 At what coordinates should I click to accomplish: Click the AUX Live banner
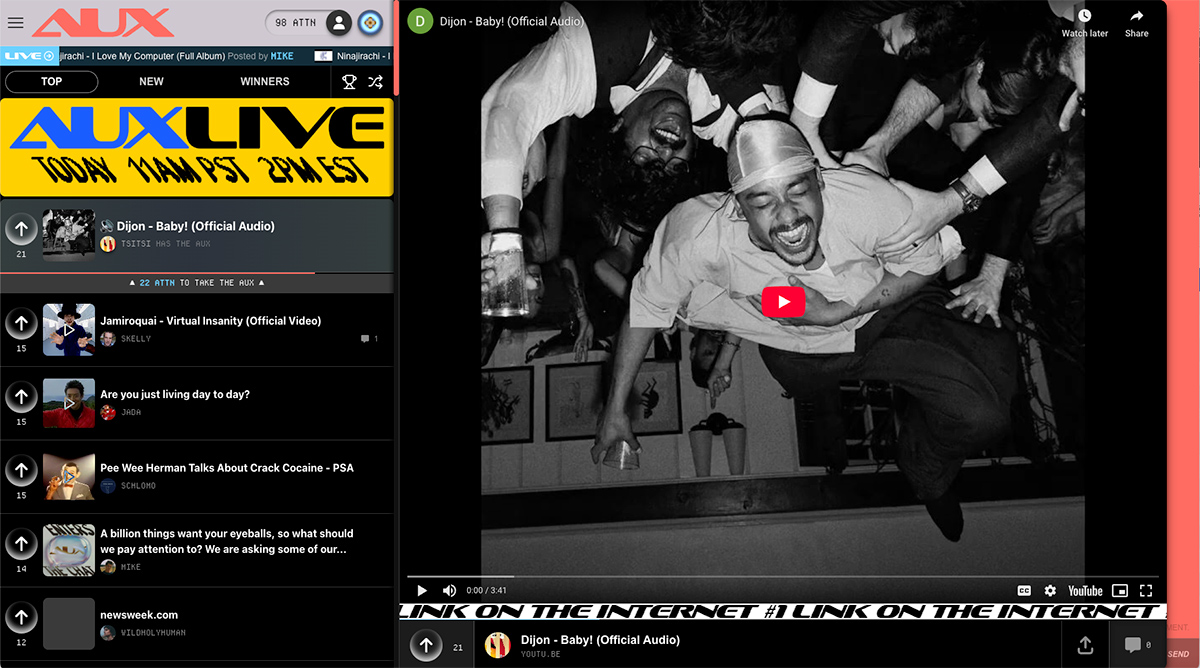coord(197,147)
